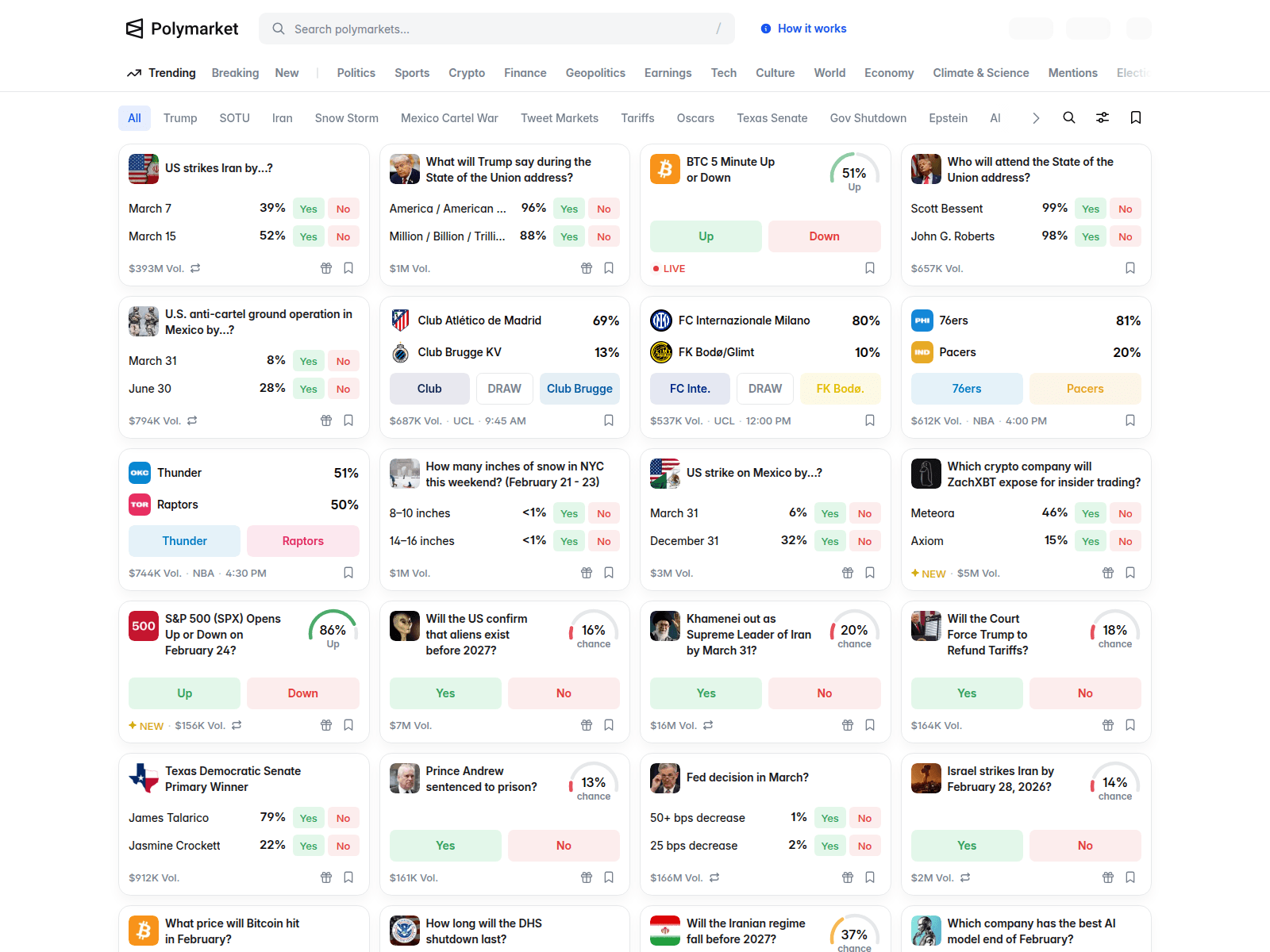The height and width of the screenshot is (952, 1270).
Task: Bookmark the aliens exist market
Action: [609, 725]
